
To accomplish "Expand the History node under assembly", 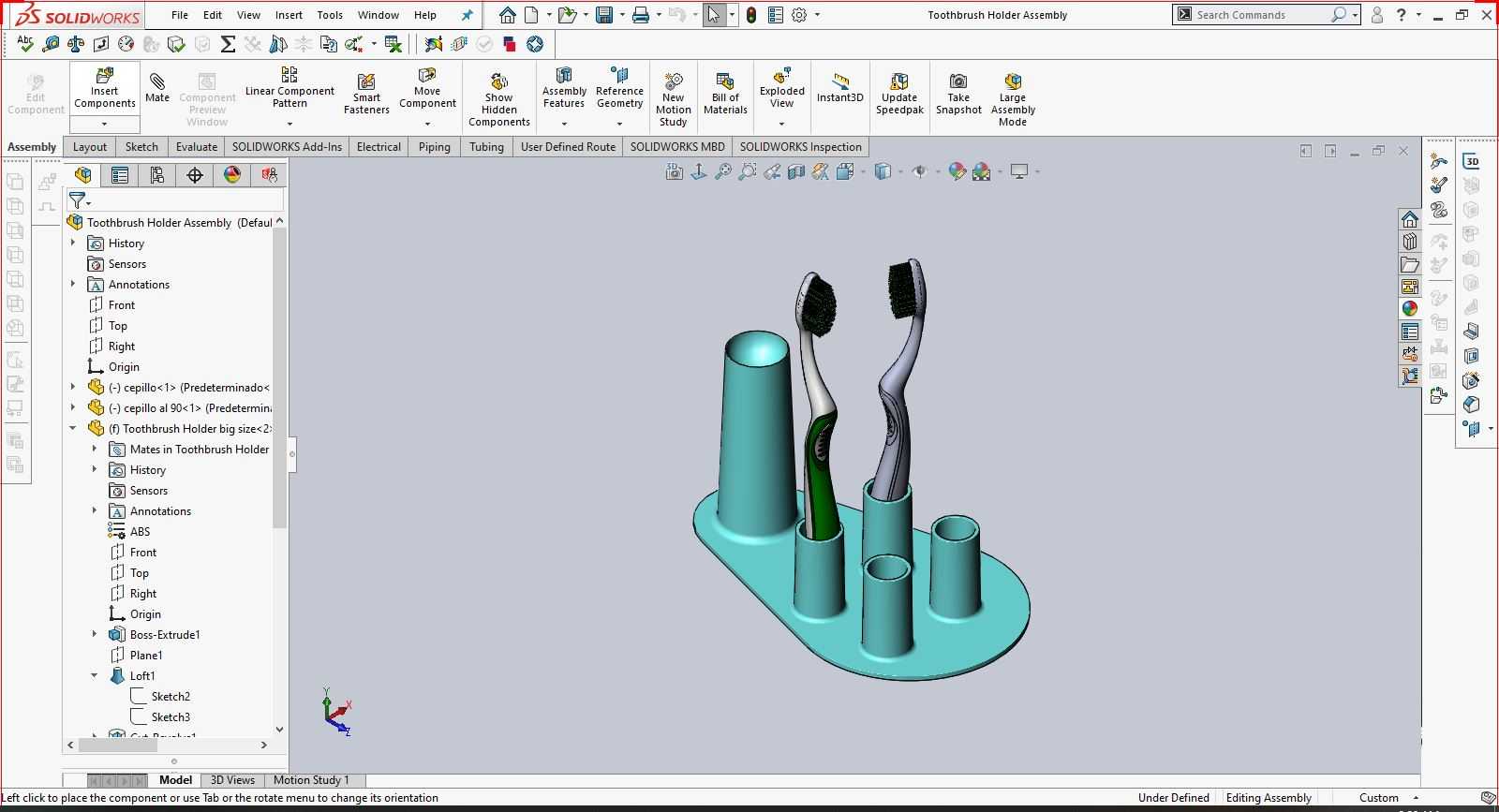I will point(73,243).
